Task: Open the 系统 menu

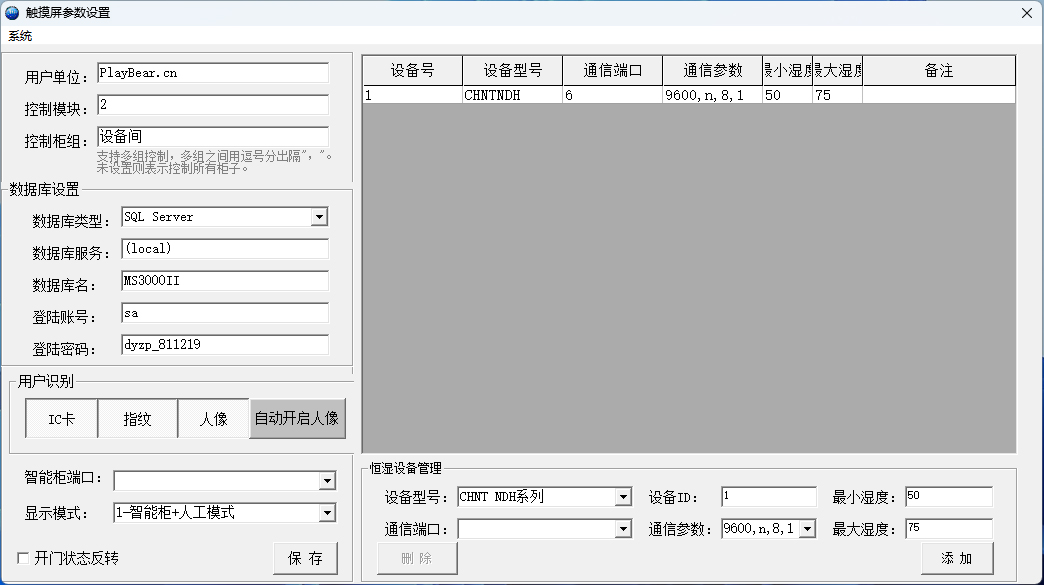Action: pos(20,36)
